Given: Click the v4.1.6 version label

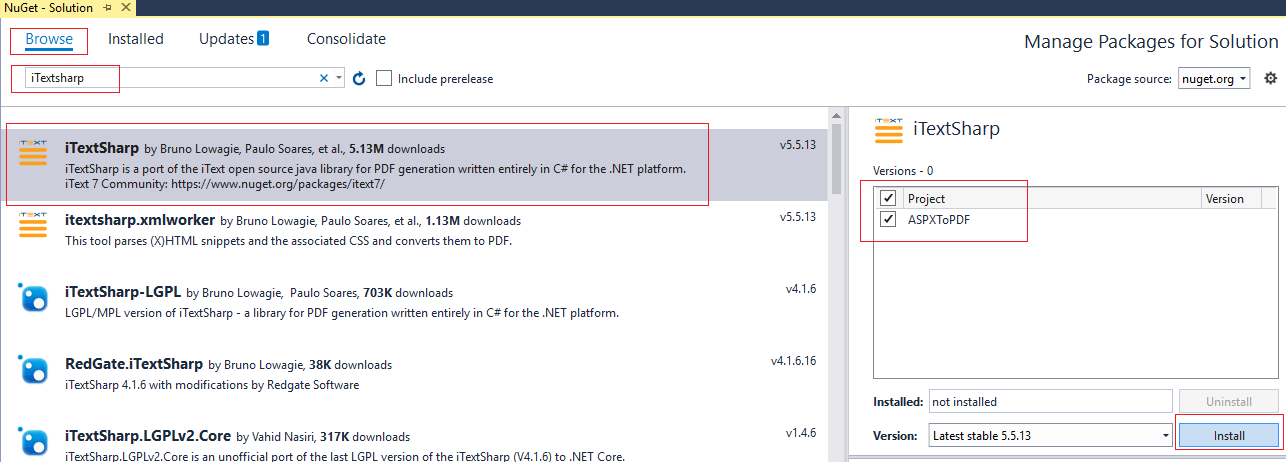Looking at the screenshot, I should pyautogui.click(x=801, y=288).
